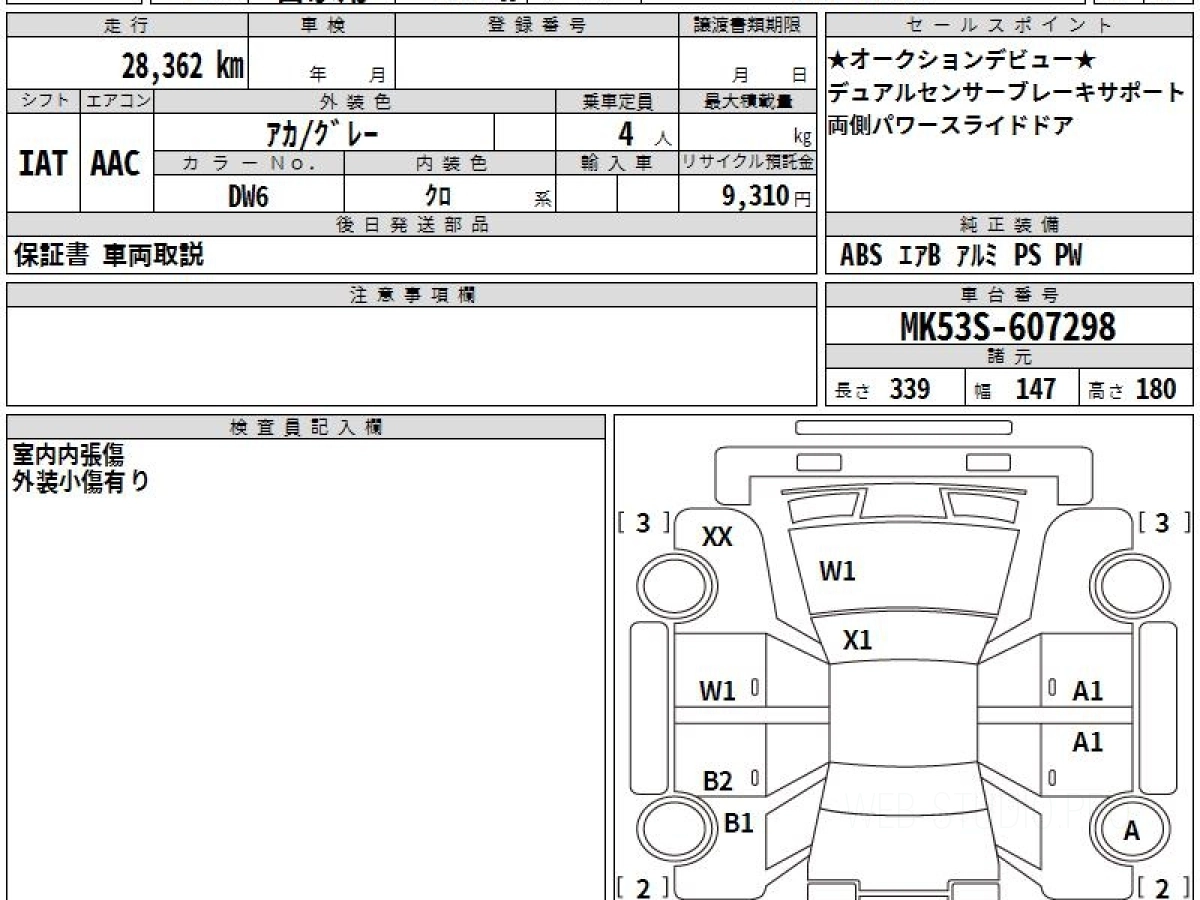Image resolution: width=1200 pixels, height=900 pixels.
Task: Click XX mark on car diagram
Action: (x=717, y=537)
